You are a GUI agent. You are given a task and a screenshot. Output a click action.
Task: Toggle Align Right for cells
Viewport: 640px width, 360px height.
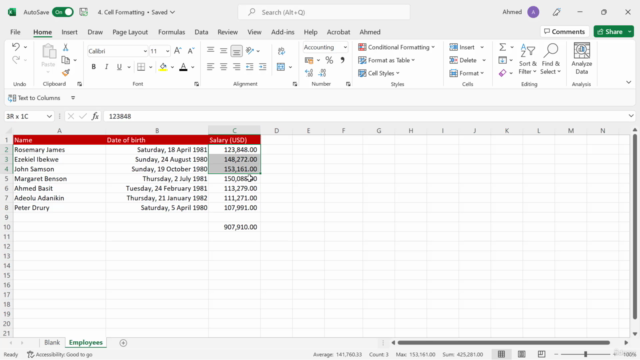236,67
